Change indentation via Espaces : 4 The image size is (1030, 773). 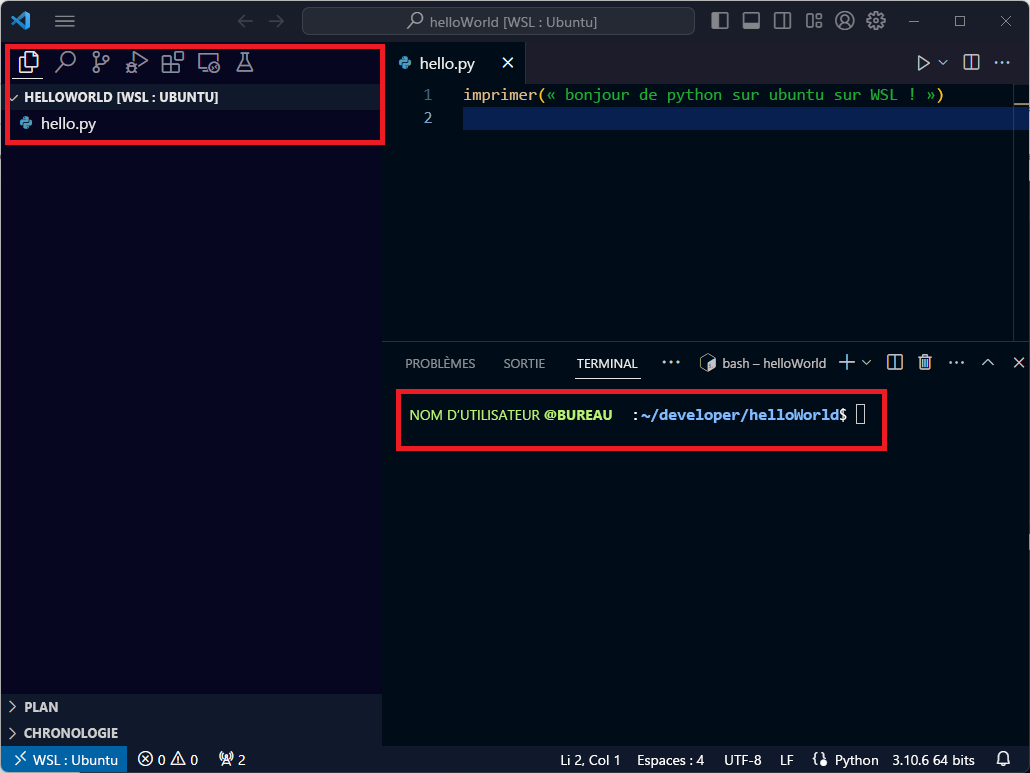[x=670, y=760]
